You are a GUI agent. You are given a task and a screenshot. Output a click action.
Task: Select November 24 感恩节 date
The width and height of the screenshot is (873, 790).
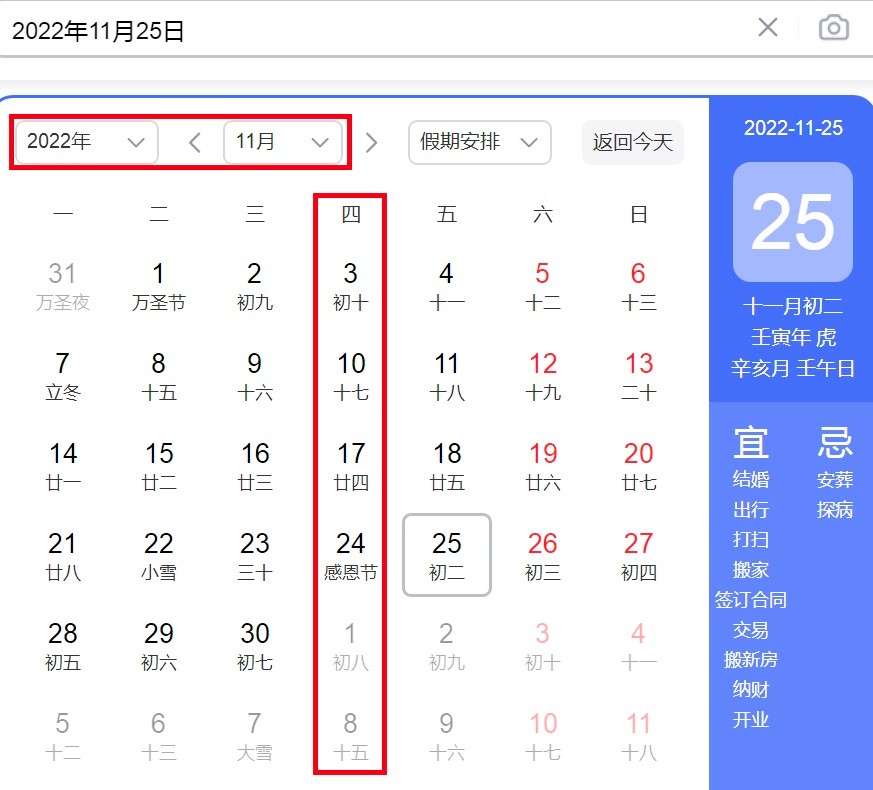[350, 556]
